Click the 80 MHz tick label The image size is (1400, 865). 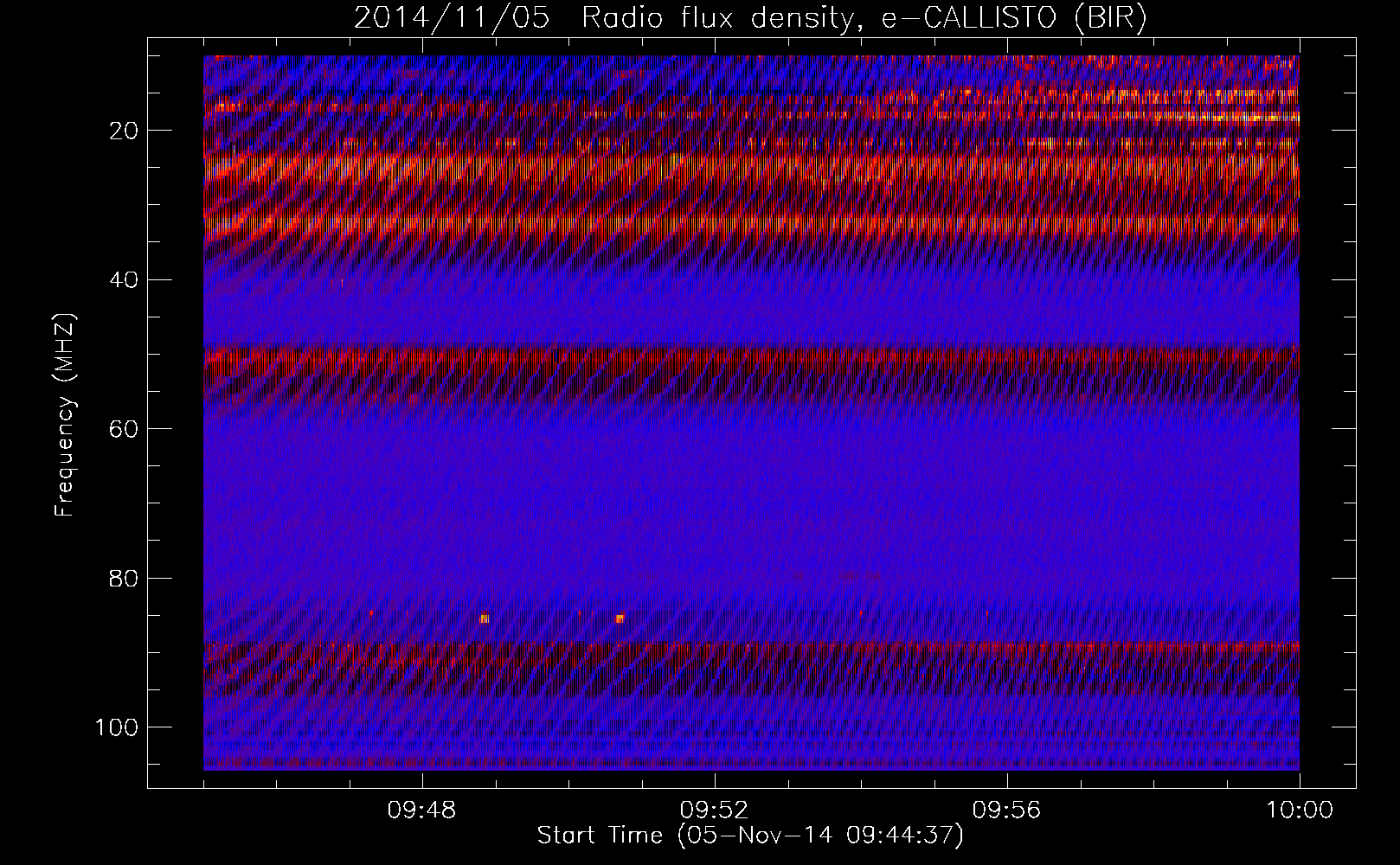[x=124, y=578]
